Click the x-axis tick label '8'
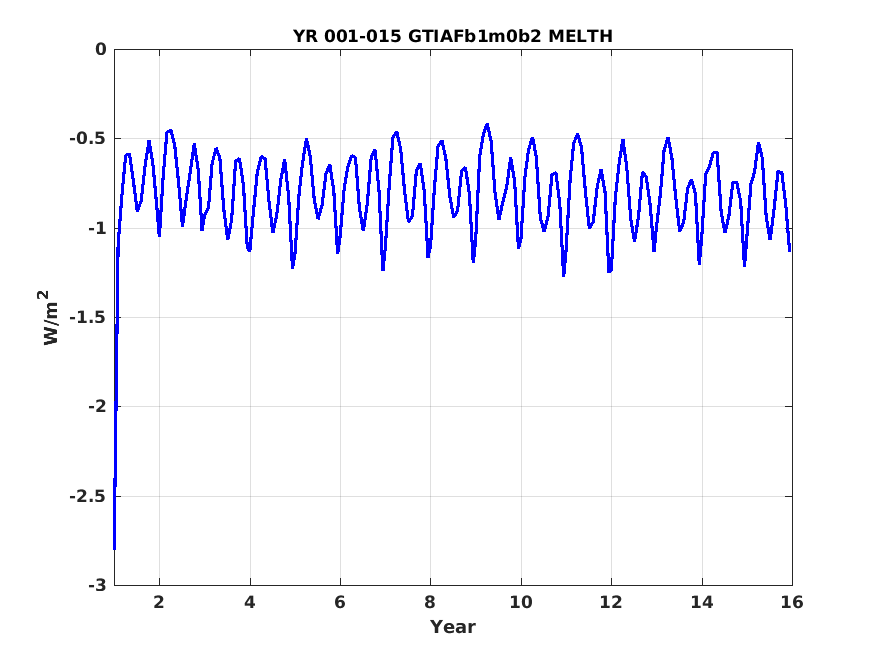The height and width of the screenshot is (656, 875). pos(430,602)
